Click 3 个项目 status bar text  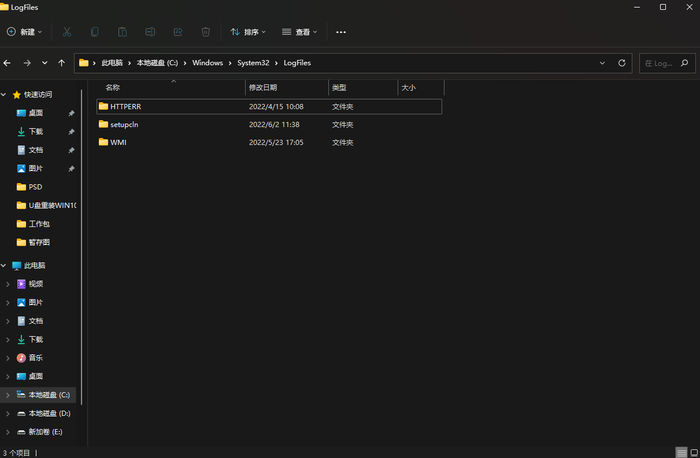(x=16, y=453)
